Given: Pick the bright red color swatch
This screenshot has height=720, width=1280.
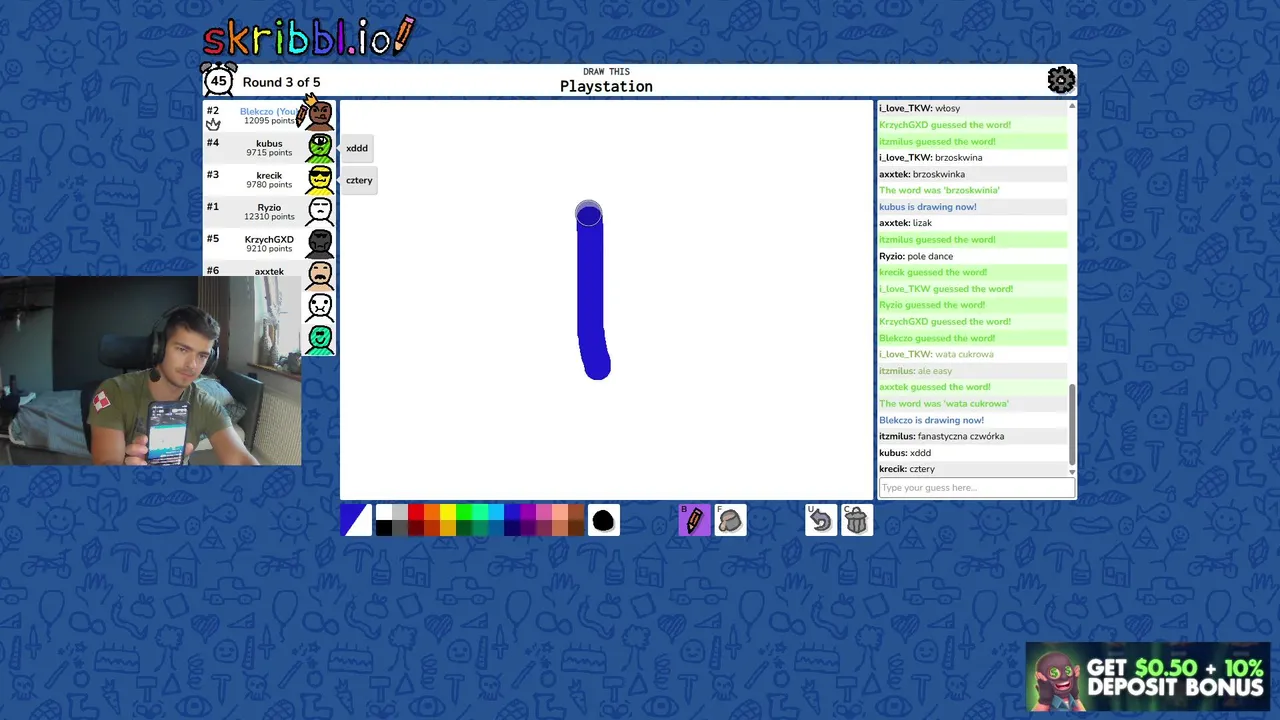Looking at the screenshot, I should click(x=416, y=512).
